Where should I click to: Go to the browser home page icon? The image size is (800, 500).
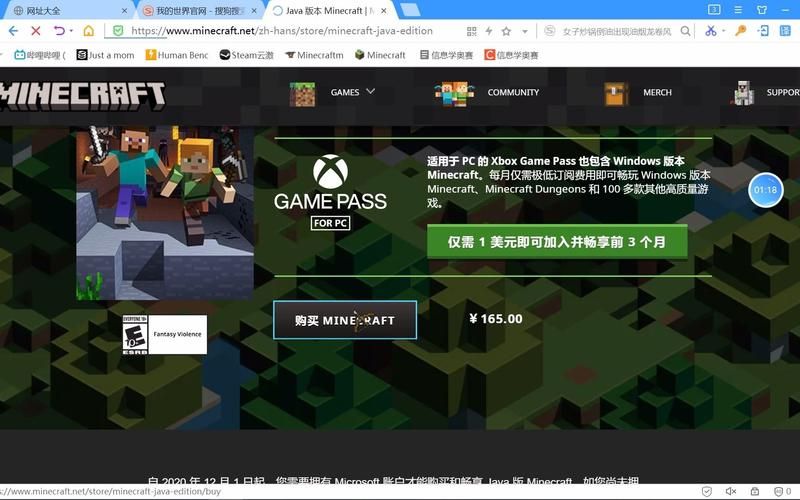click(x=89, y=31)
